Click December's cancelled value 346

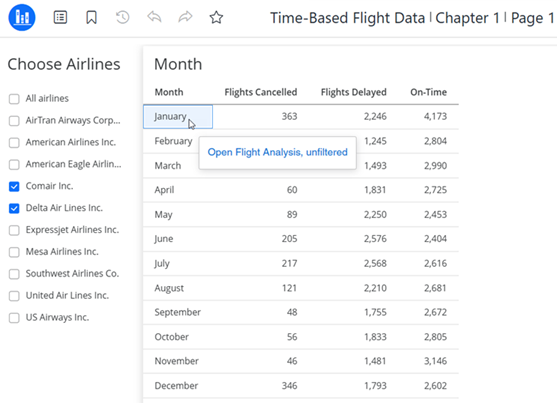(x=290, y=386)
